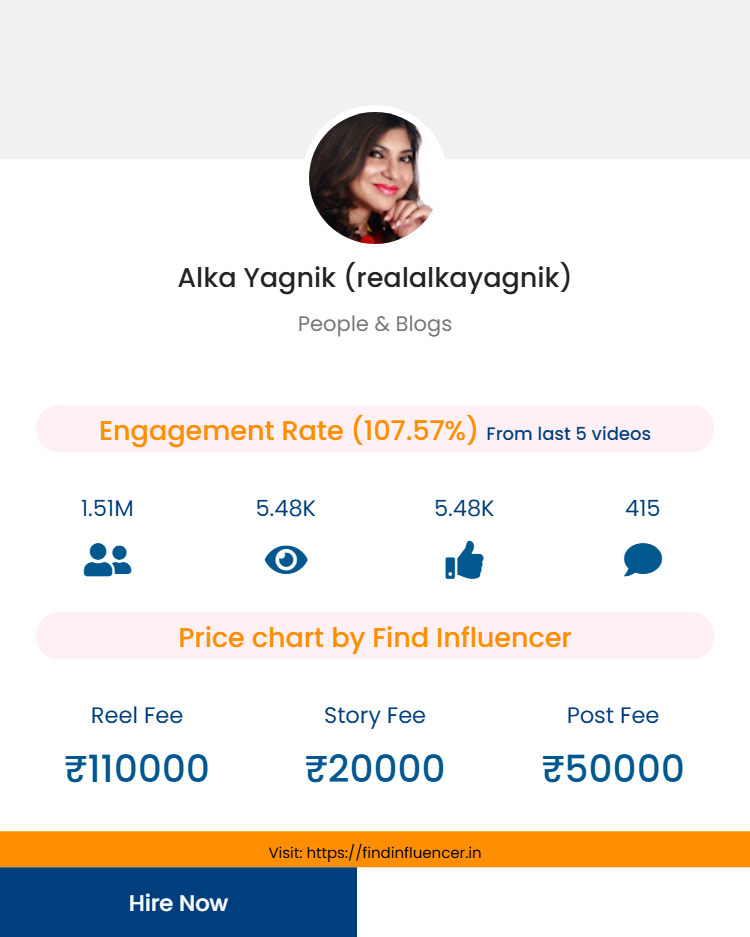Click the People & Blogs category text
The image size is (750, 937).
click(375, 324)
